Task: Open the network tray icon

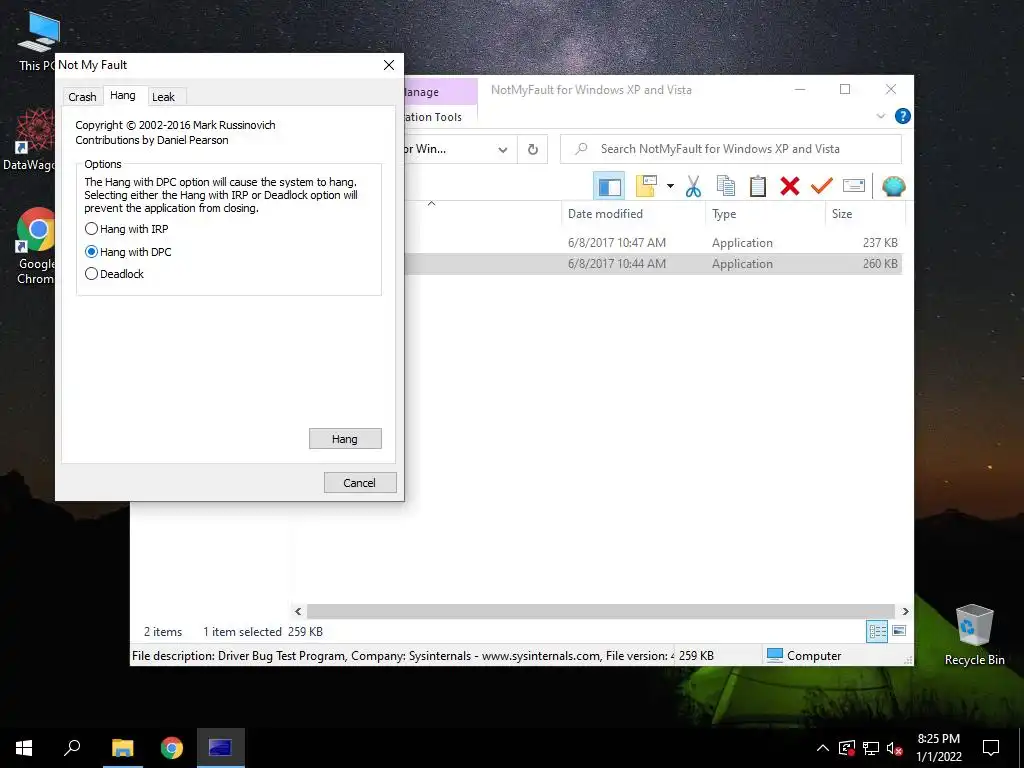Action: pos(871,748)
